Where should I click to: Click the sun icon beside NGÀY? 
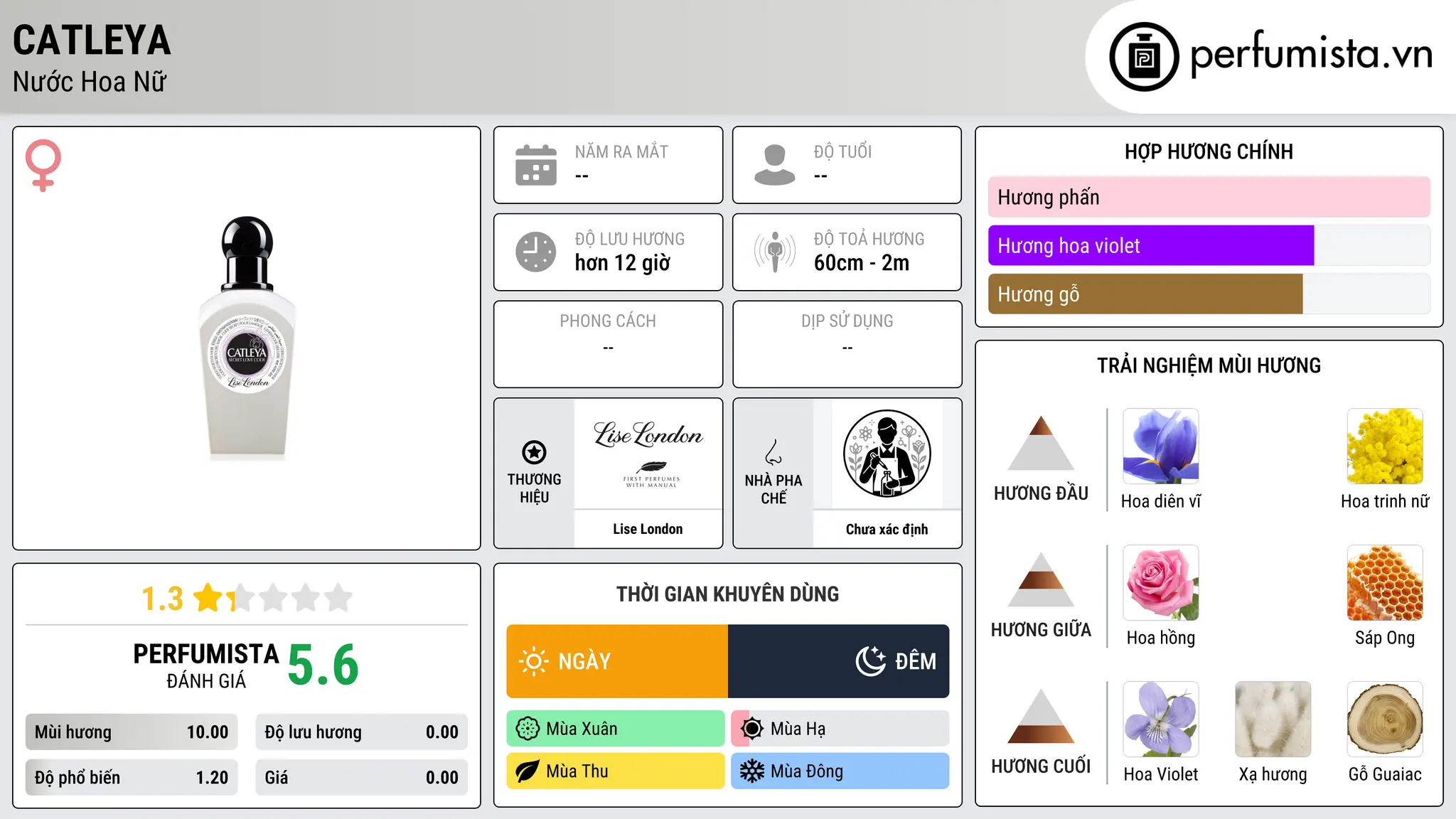click(534, 661)
